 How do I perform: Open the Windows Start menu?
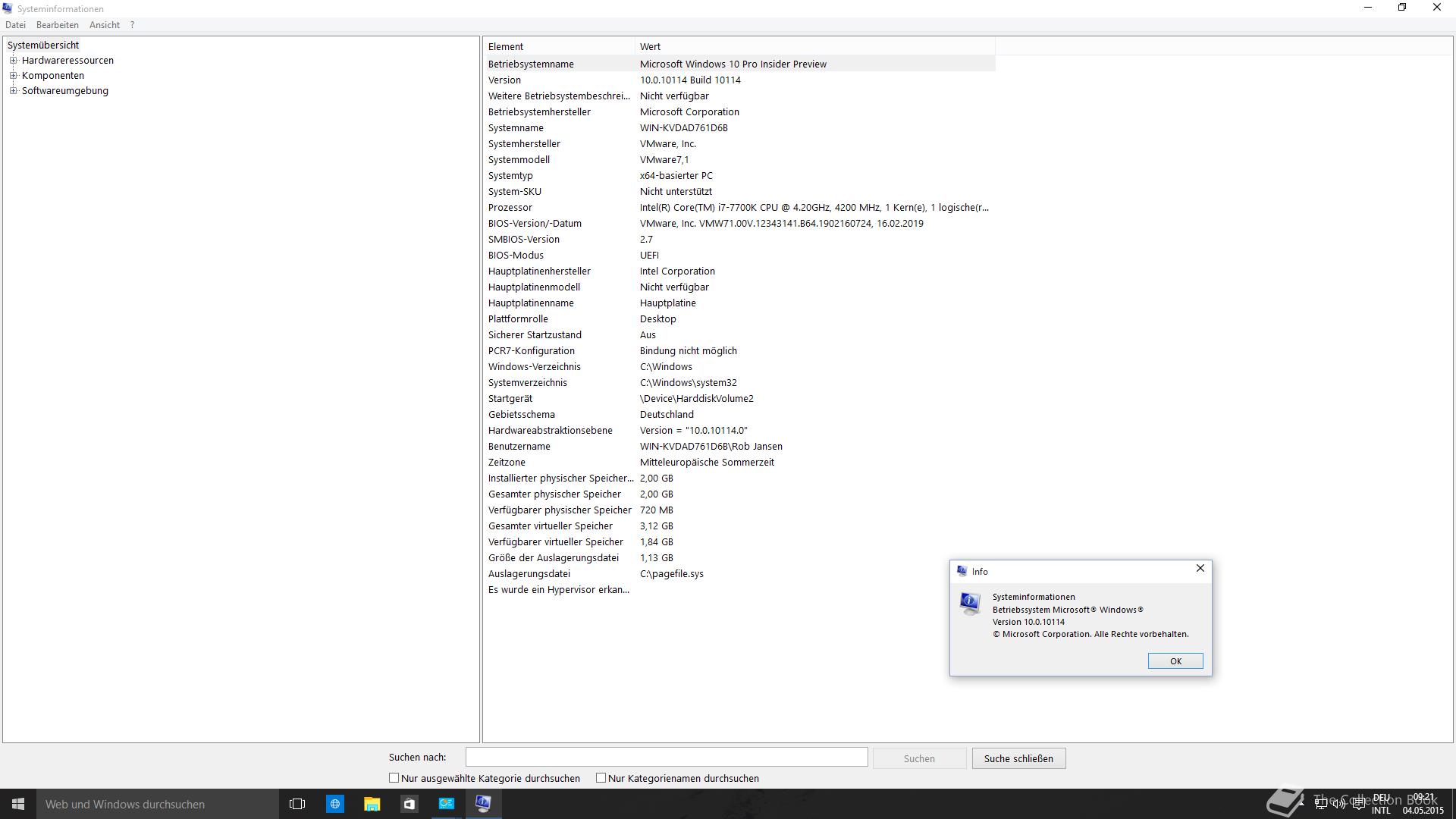(x=18, y=804)
